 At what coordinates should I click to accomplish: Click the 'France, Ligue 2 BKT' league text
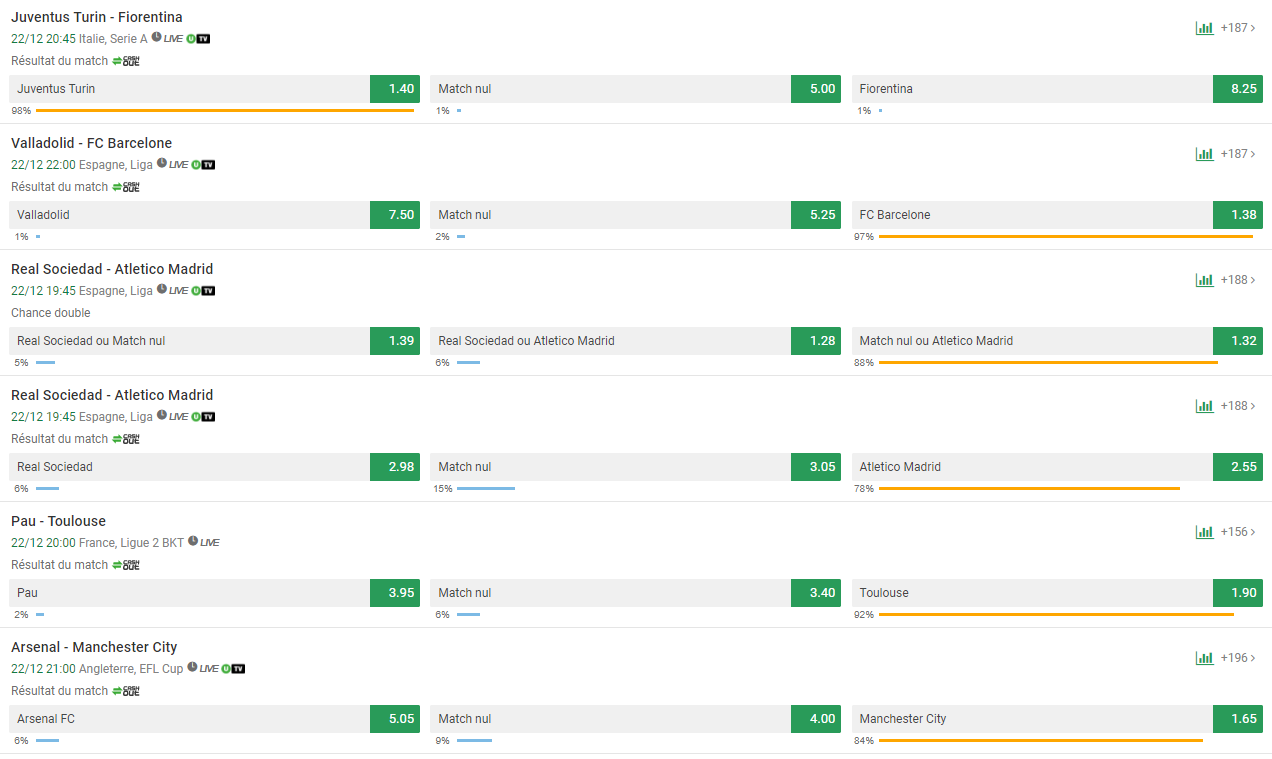pos(131,543)
